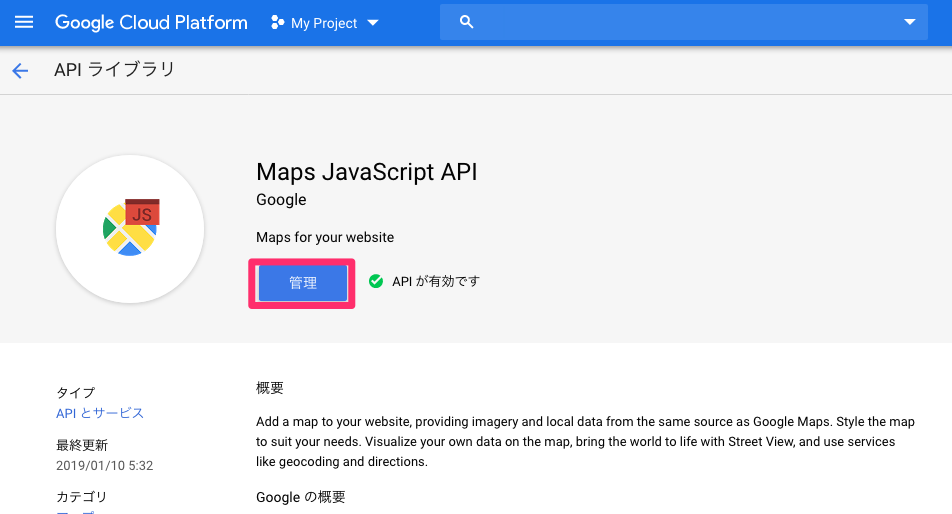
Task: Click the search magnifier icon
Action: coord(466,22)
